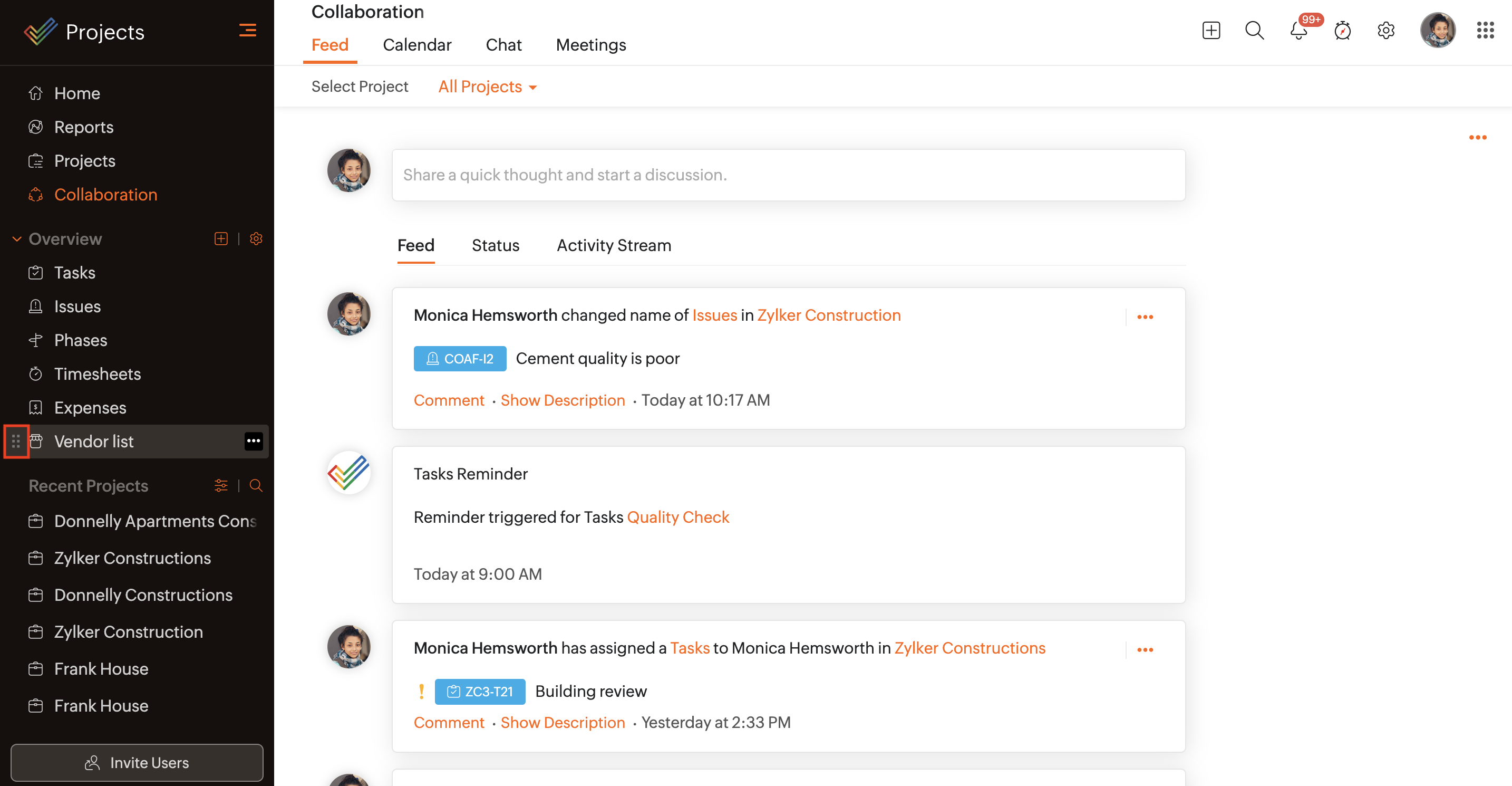Click the share a quick thought field
This screenshot has width=1512, height=786.
[x=788, y=175]
